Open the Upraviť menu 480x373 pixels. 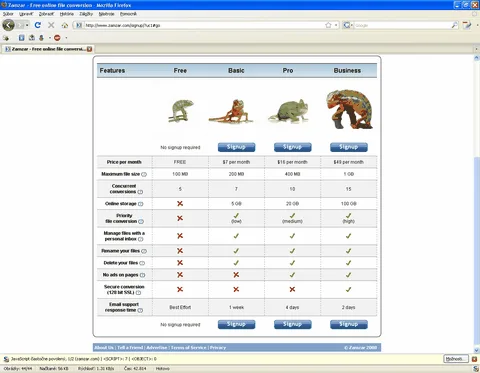click(26, 14)
